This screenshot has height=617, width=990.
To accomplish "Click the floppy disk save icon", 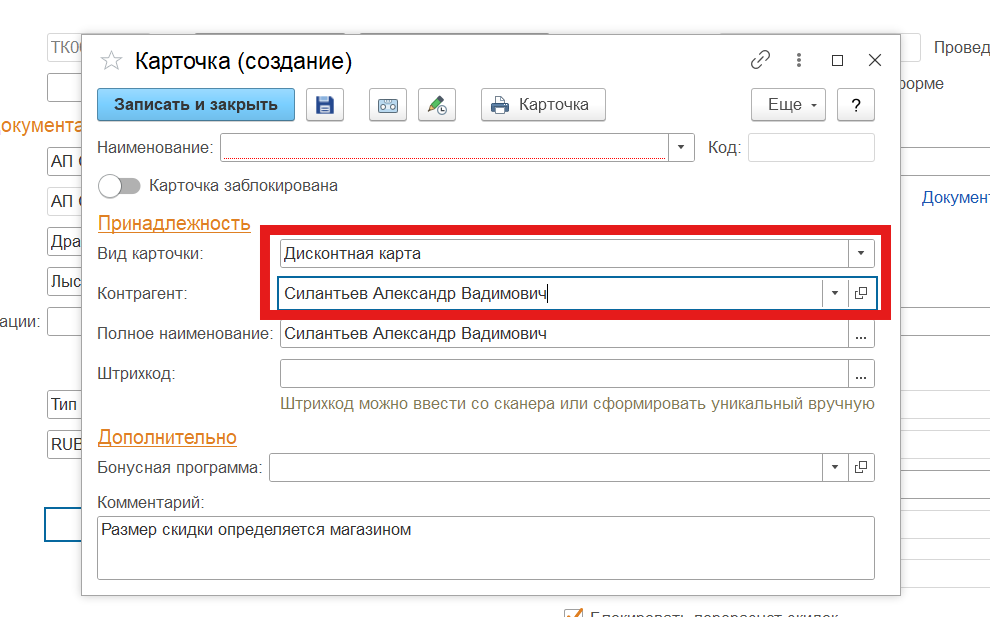I will pos(324,105).
